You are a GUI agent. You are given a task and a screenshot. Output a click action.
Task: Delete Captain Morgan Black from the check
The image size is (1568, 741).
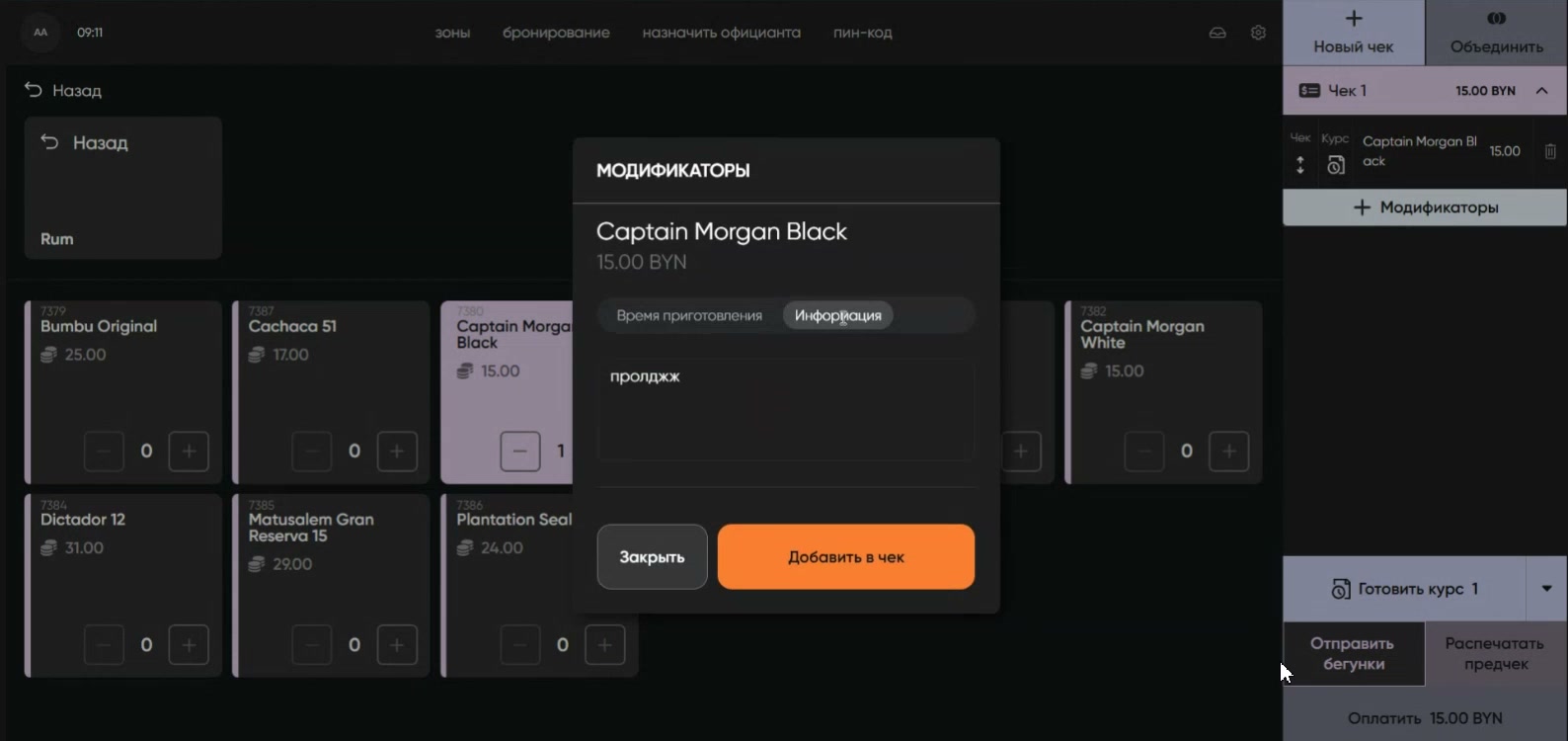coord(1550,151)
